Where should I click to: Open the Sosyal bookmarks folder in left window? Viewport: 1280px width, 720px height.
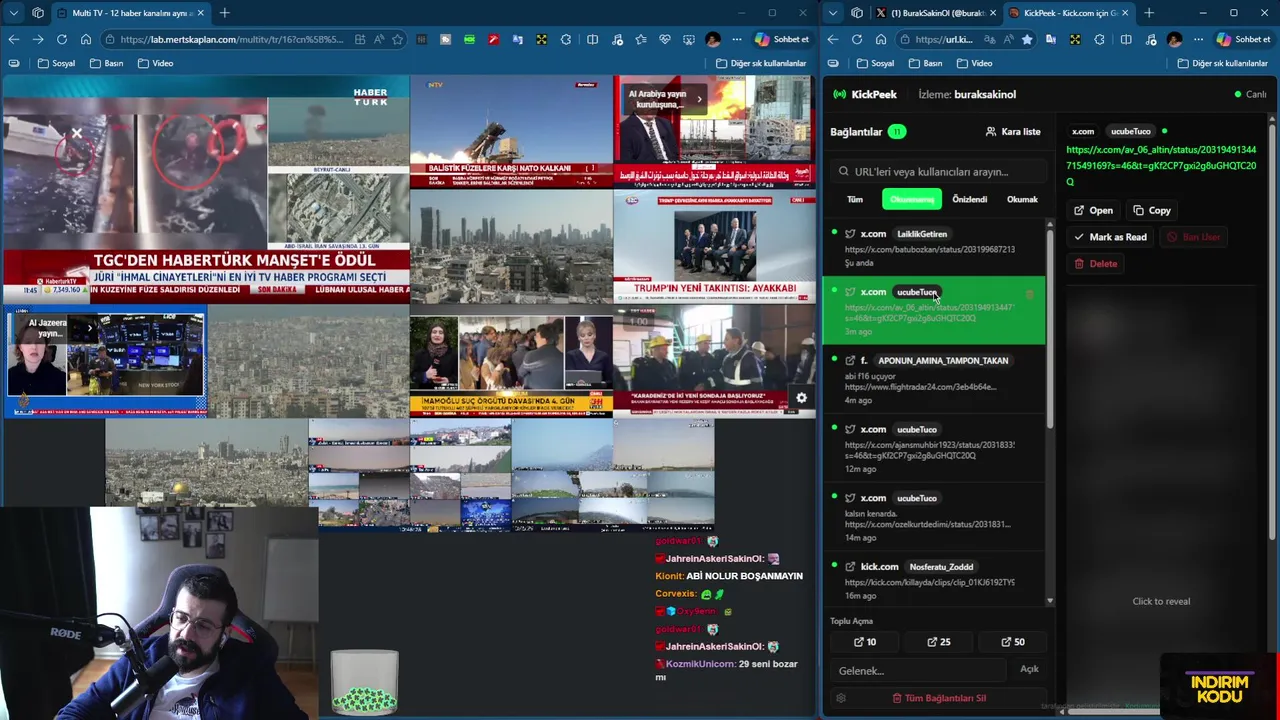pyautogui.click(x=57, y=63)
